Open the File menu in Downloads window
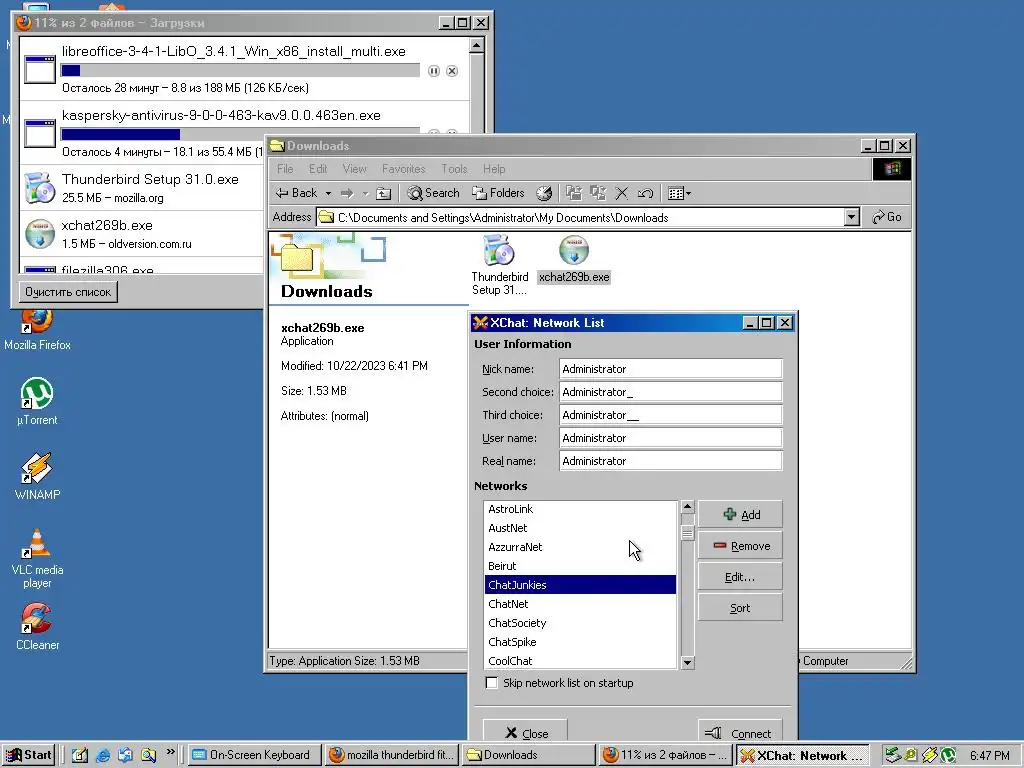 coord(285,169)
